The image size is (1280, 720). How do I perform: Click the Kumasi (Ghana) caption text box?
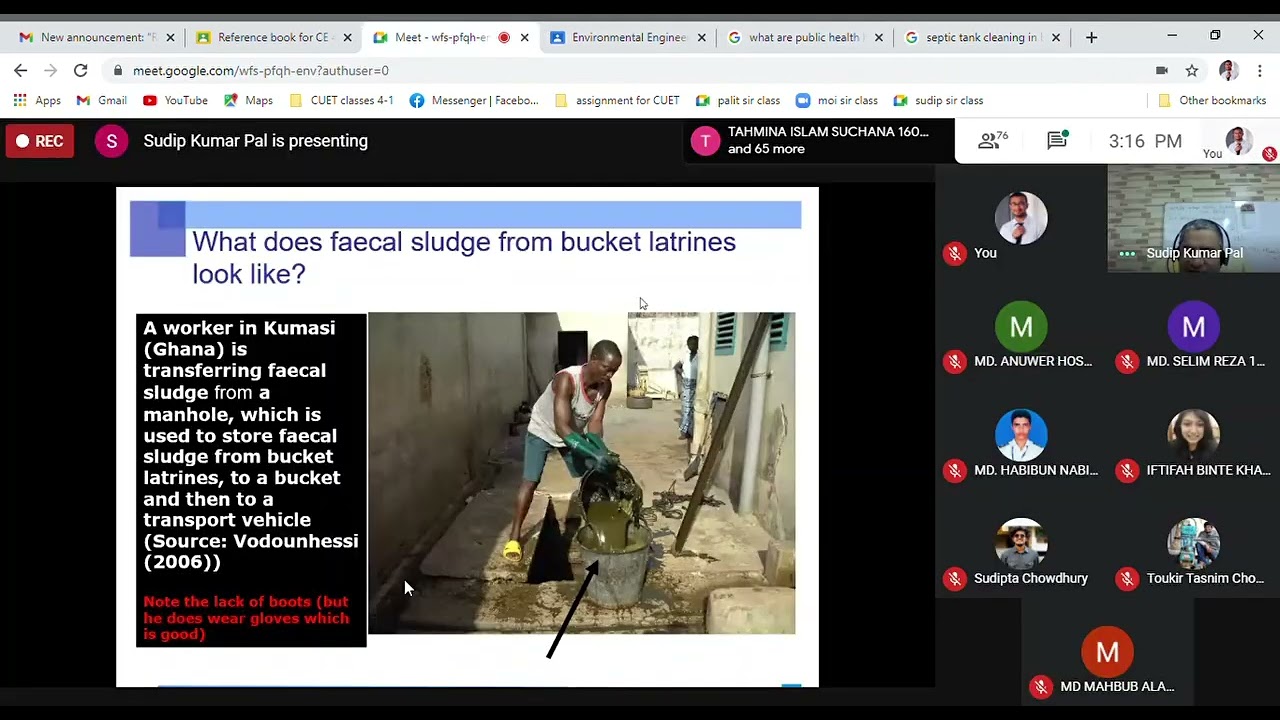(x=251, y=479)
